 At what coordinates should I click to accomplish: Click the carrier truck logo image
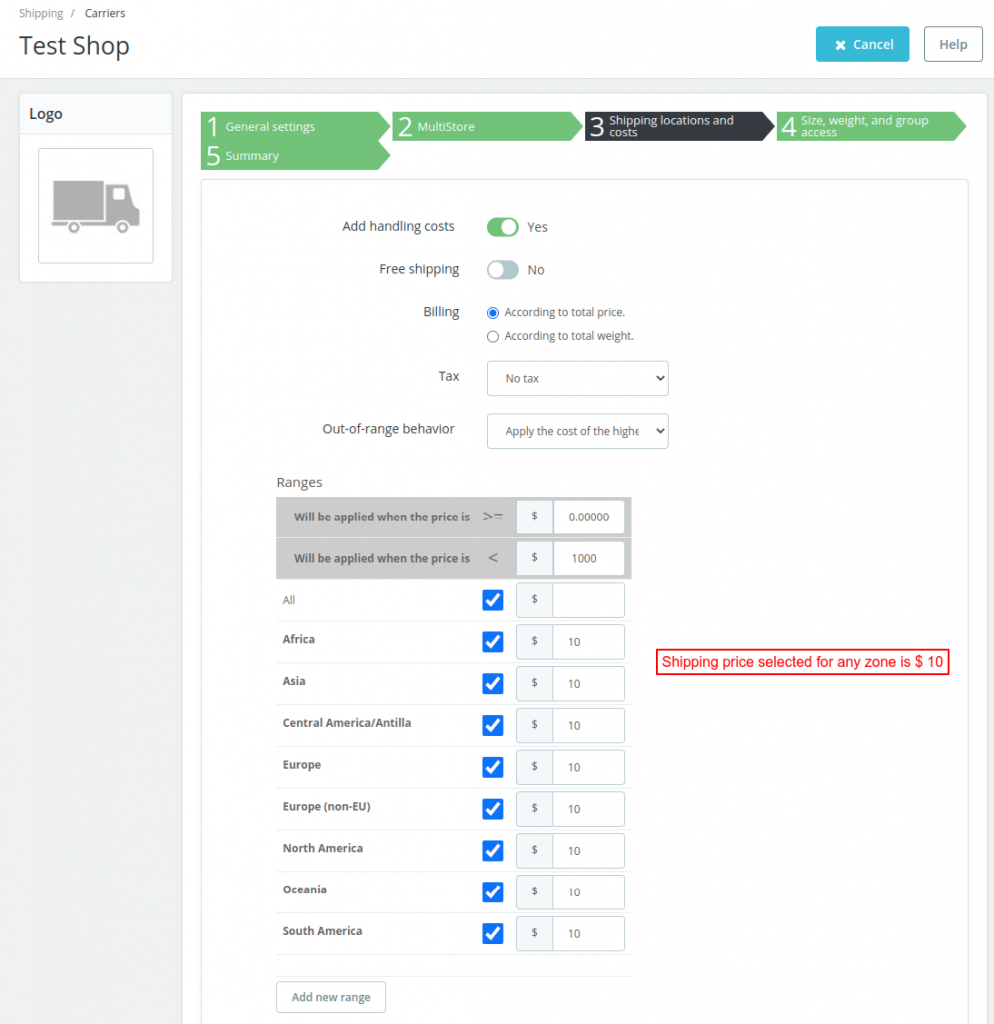tap(96, 206)
